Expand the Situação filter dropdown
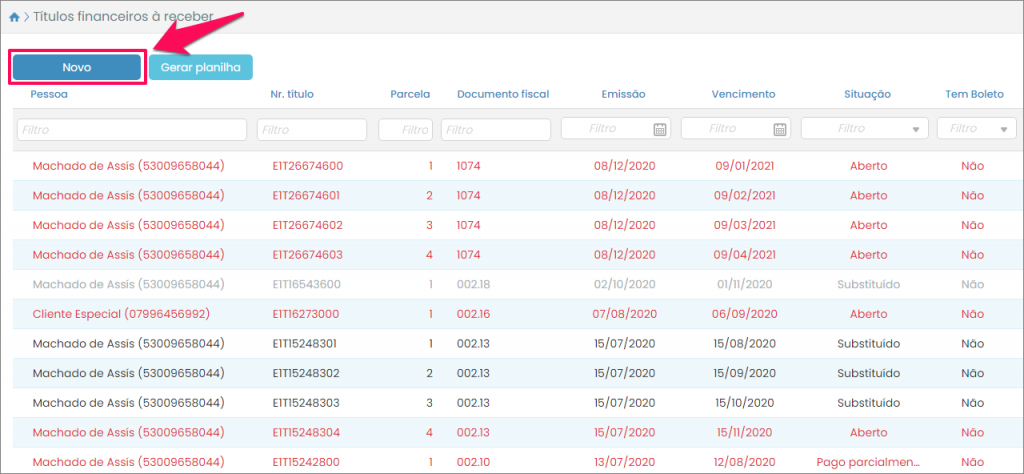Image resolution: width=1024 pixels, height=474 pixels. [x=915, y=130]
